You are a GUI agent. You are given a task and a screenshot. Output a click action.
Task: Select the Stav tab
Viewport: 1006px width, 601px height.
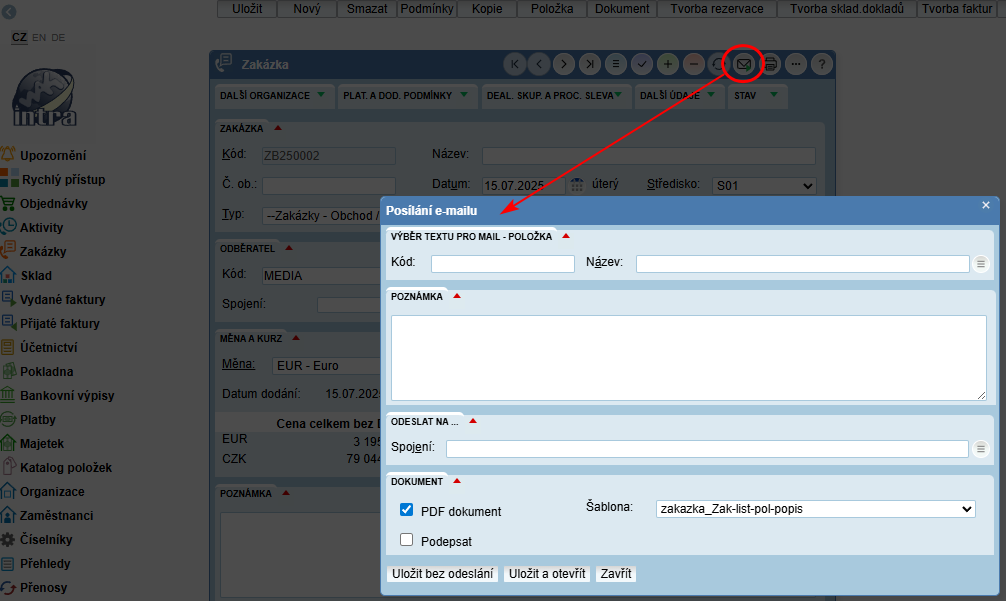click(754, 96)
